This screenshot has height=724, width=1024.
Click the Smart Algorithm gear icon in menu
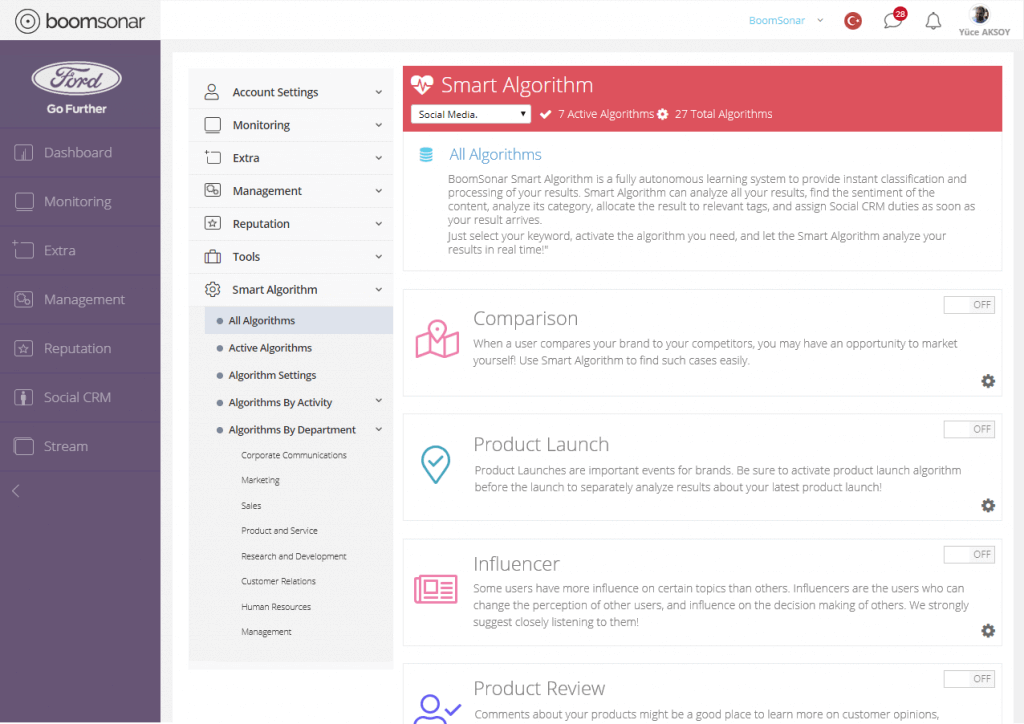pos(212,289)
